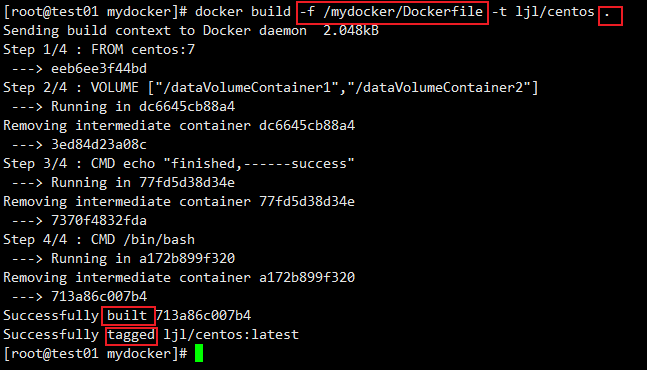The width and height of the screenshot is (647, 370).
Task: Click the "ljl/centos" tag name in the command
Action: 555,12
